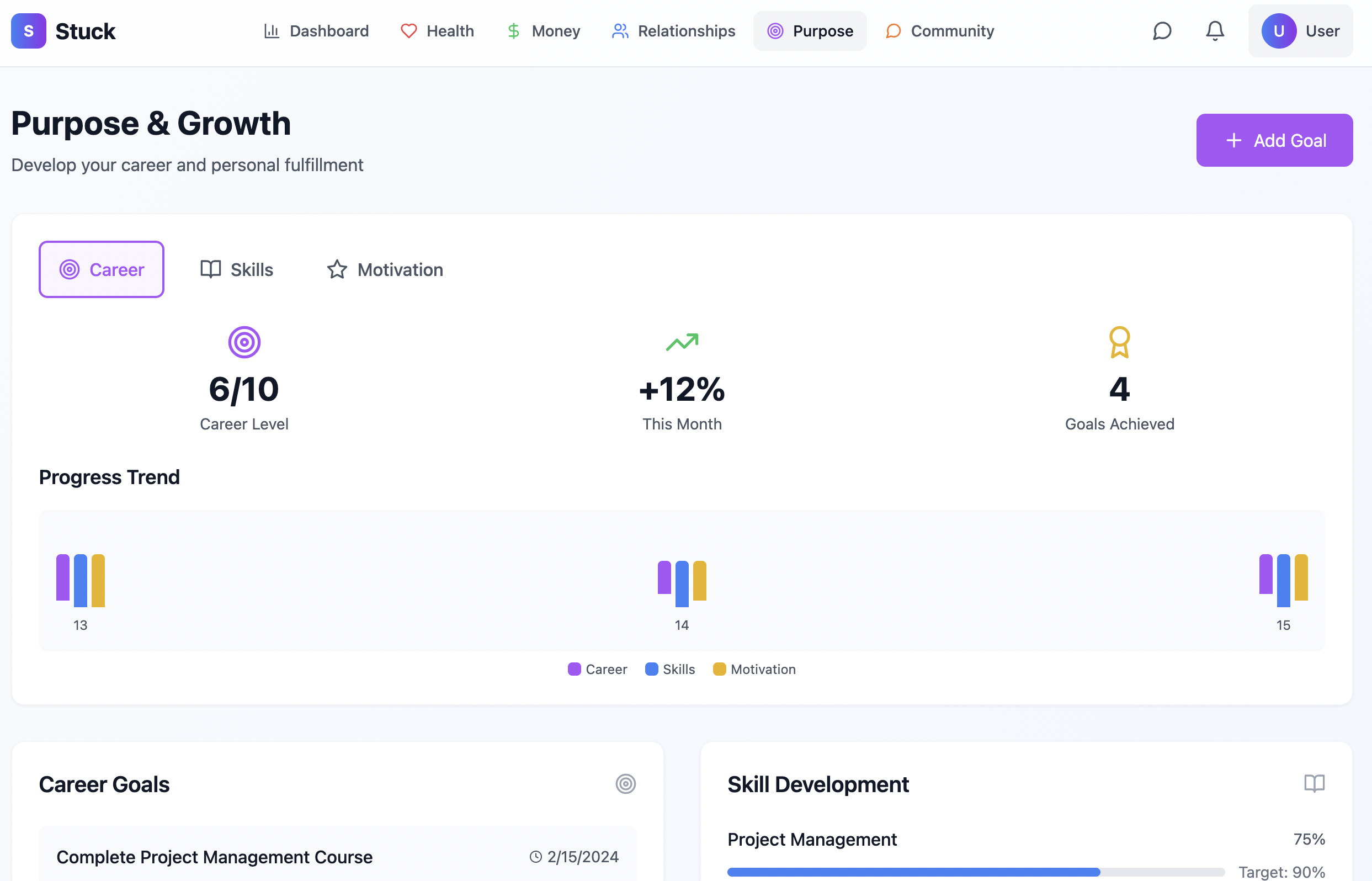Click the green trending-up arrow icon
Image resolution: width=1372 pixels, height=881 pixels.
[682, 342]
